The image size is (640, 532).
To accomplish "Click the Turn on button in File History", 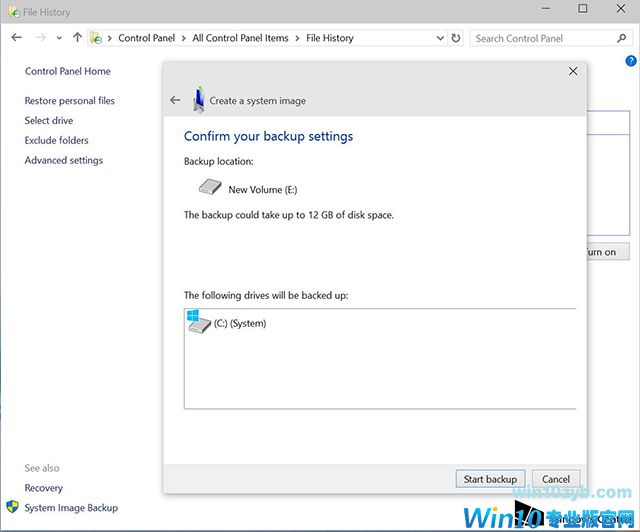I will (608, 252).
